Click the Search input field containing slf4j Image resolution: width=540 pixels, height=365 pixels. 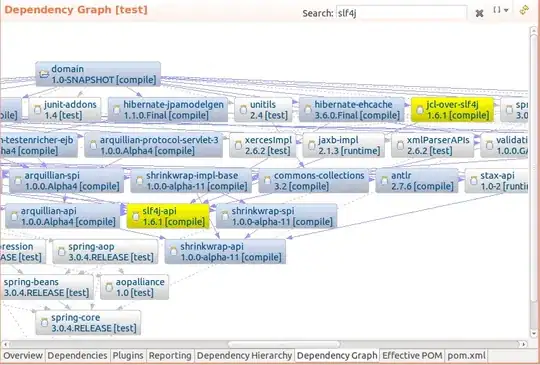coord(401,13)
